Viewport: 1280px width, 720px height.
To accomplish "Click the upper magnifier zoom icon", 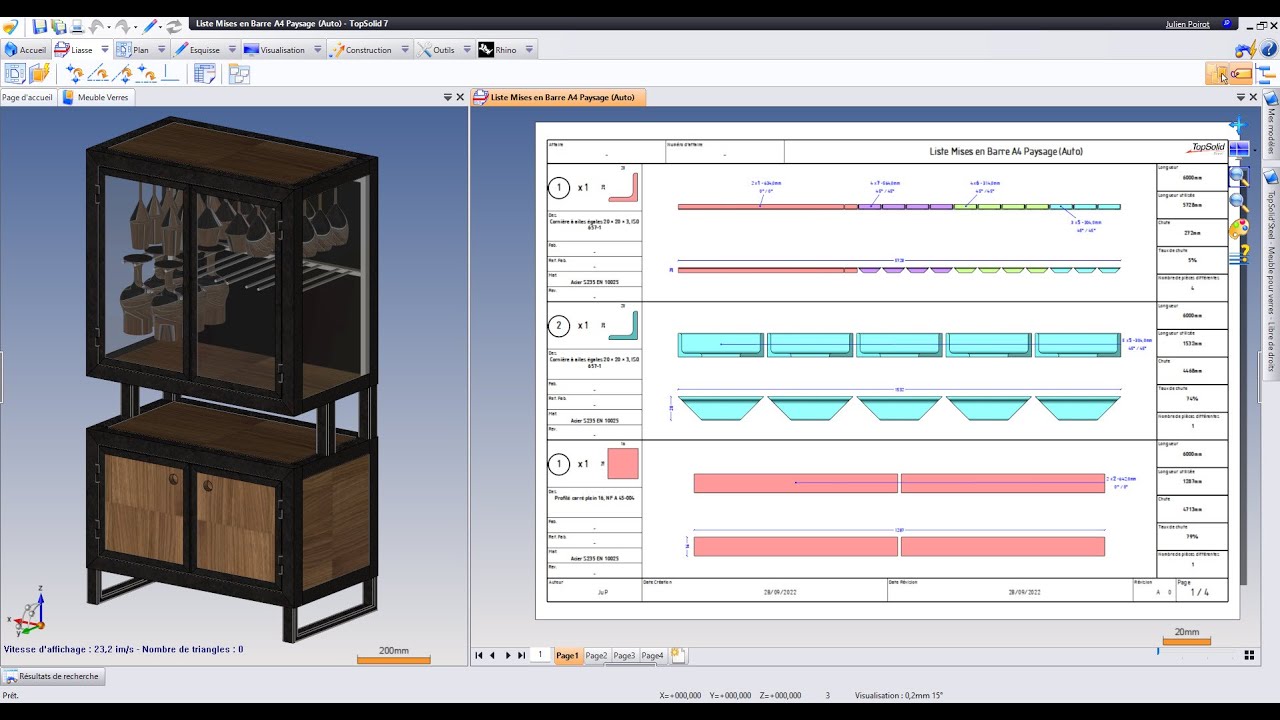I will click(1238, 176).
